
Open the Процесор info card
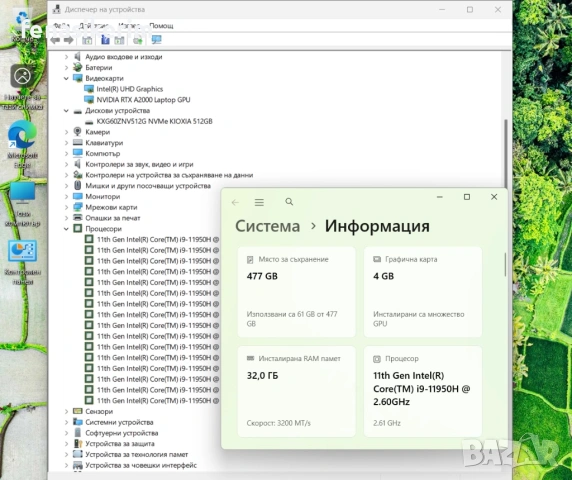point(423,391)
